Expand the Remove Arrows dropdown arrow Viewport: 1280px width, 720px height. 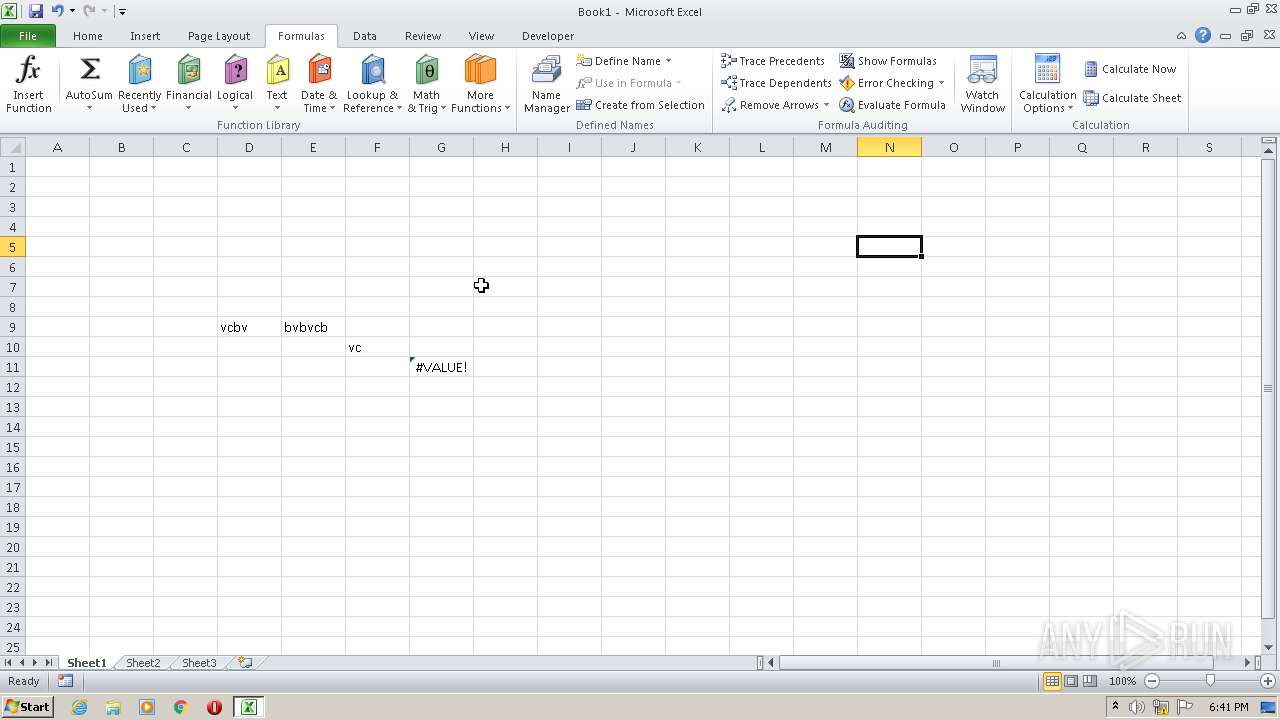coord(826,105)
